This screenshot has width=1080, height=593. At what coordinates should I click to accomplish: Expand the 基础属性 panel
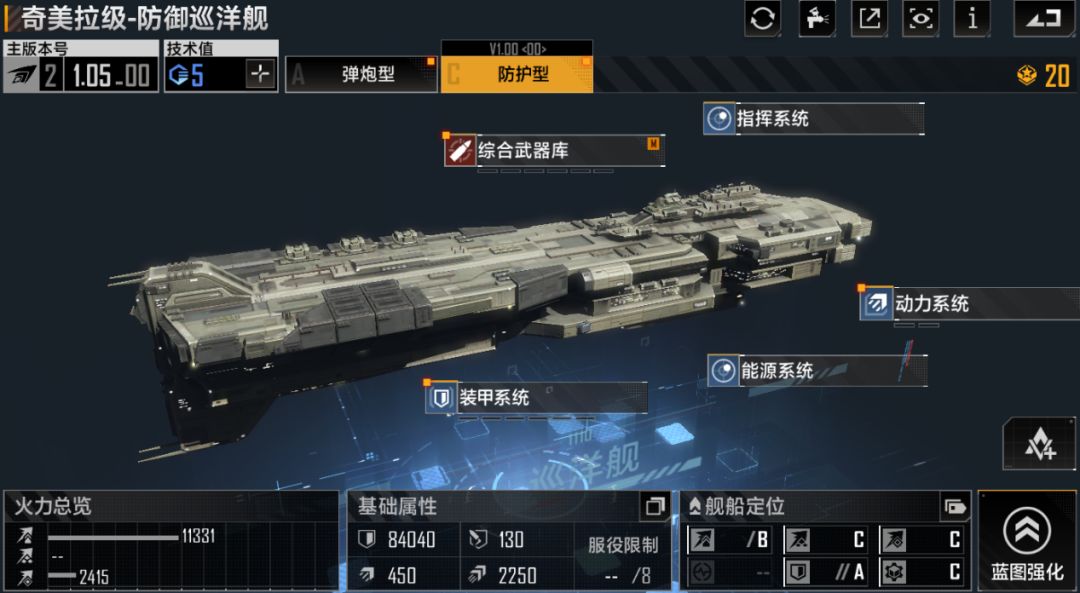click(654, 507)
